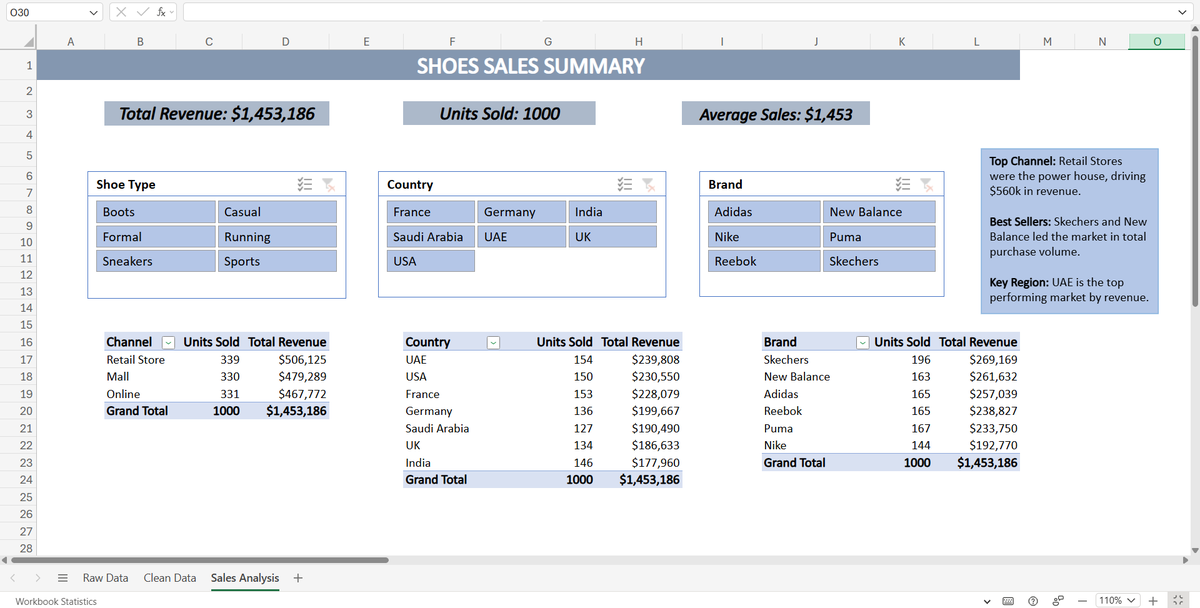Select the Sports slicer button
1200x608 pixels.
pyautogui.click(x=278, y=261)
